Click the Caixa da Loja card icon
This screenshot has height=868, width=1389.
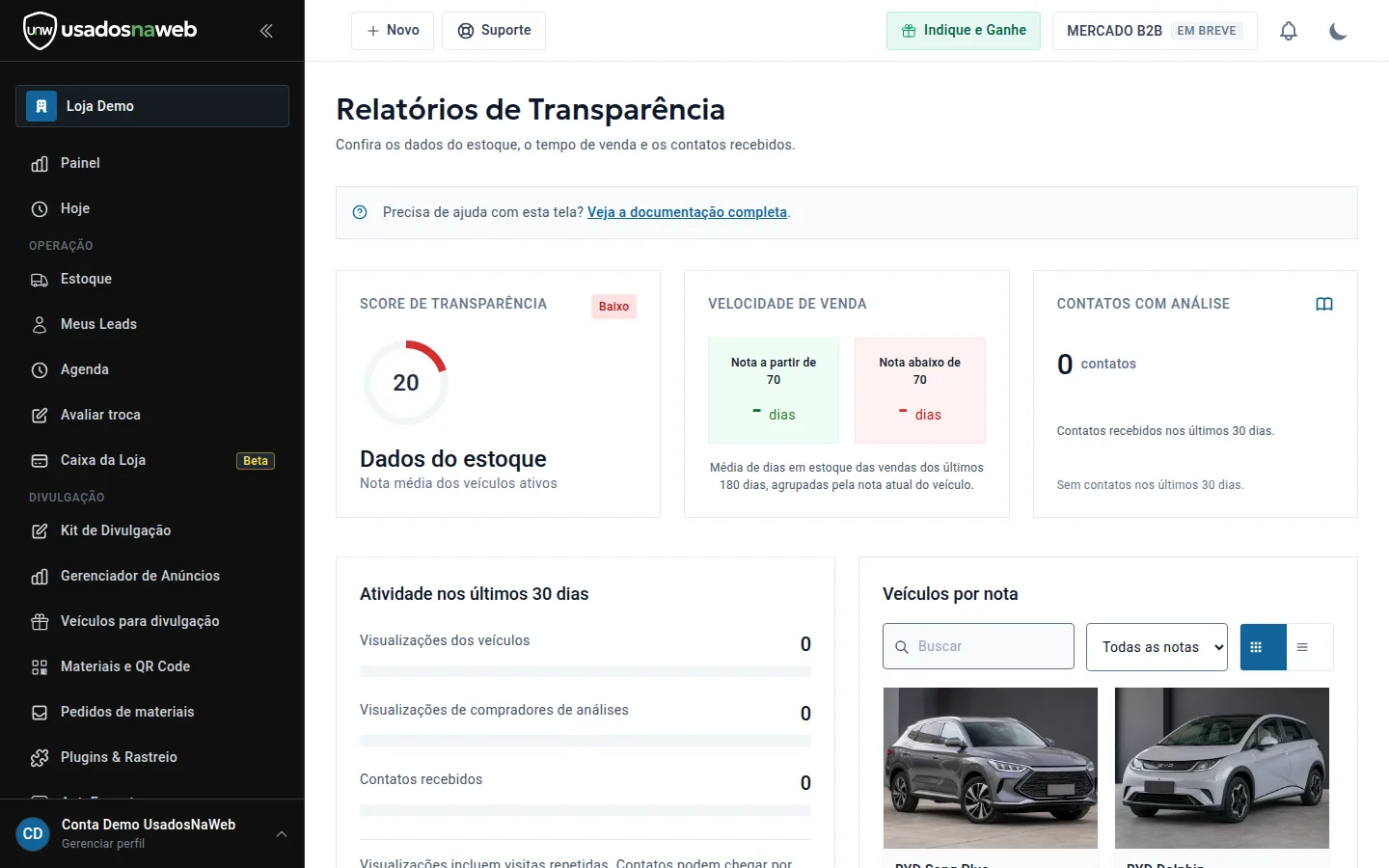point(40,461)
